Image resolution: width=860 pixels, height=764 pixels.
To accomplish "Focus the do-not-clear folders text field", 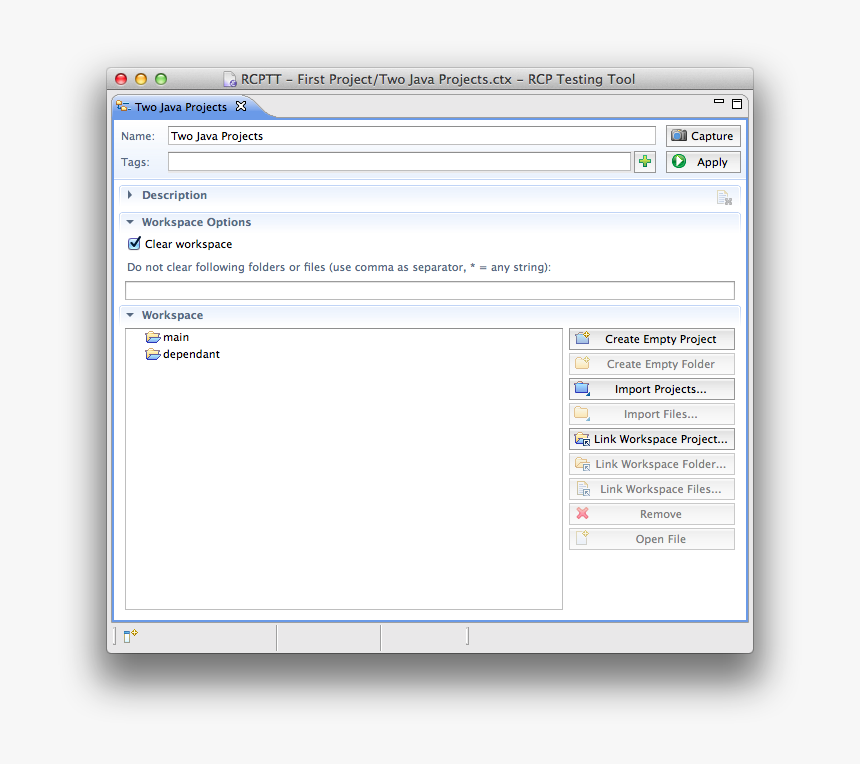I will (429, 291).
